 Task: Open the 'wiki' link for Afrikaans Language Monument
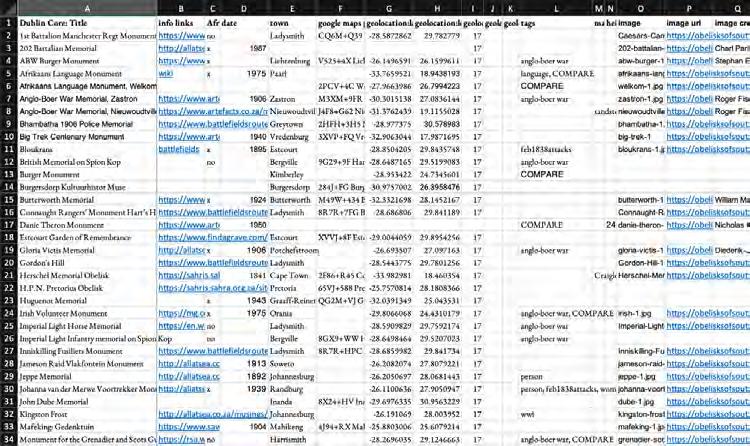point(165,74)
